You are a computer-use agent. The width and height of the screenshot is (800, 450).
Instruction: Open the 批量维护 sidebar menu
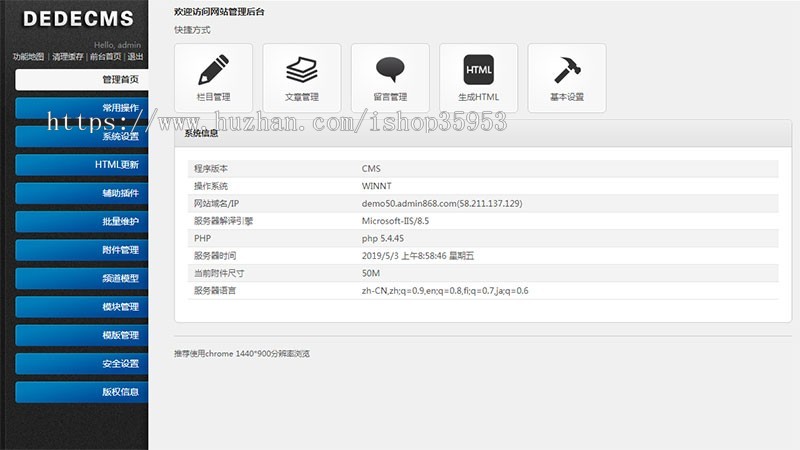pos(82,221)
